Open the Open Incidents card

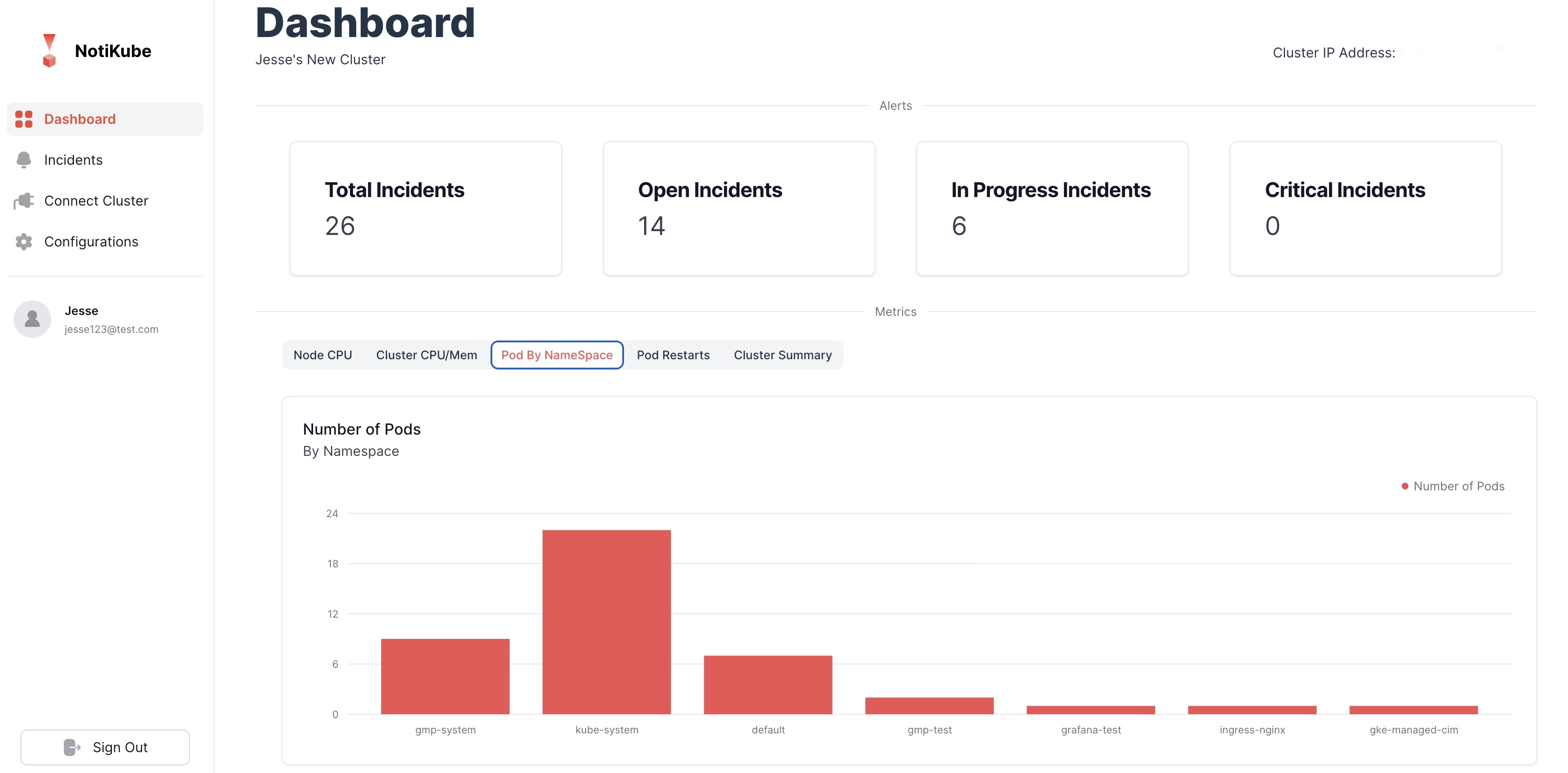739,208
